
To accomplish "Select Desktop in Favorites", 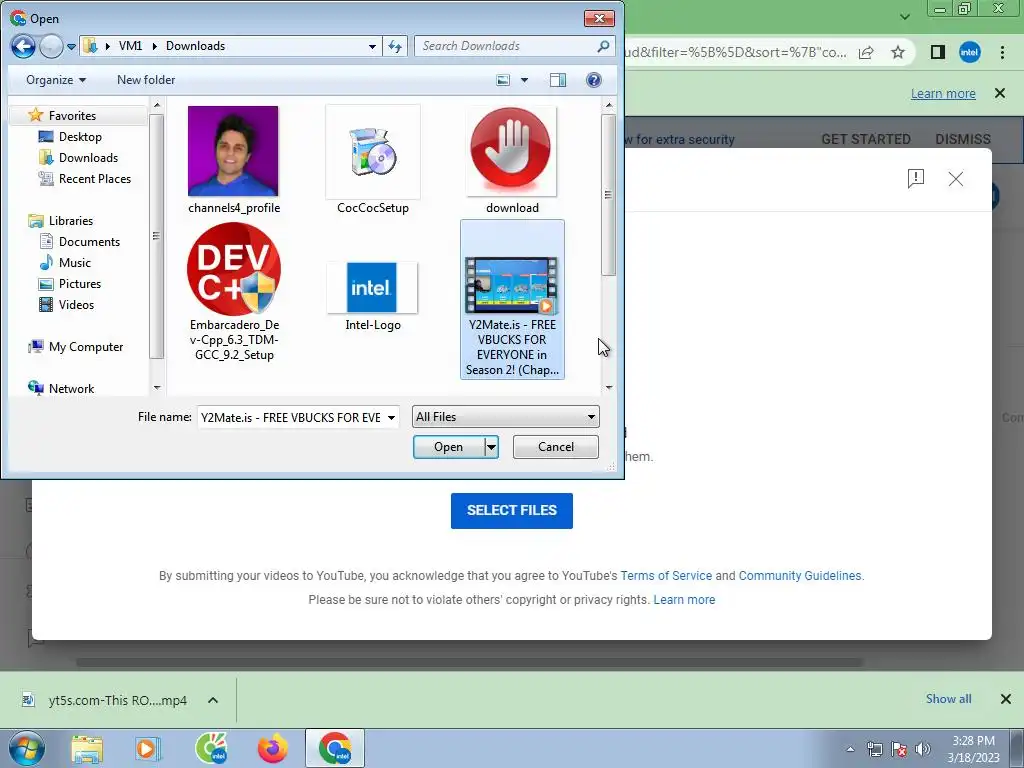I will click(80, 136).
